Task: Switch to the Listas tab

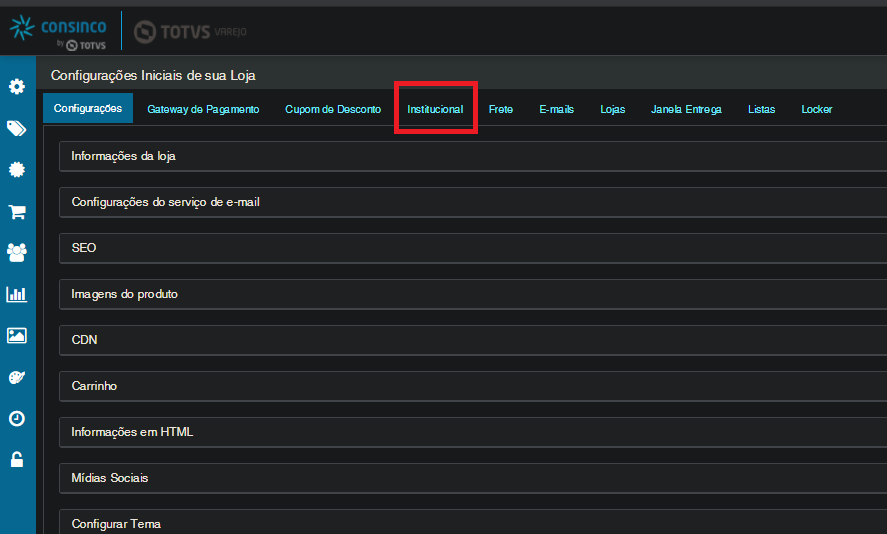Action: pos(761,109)
